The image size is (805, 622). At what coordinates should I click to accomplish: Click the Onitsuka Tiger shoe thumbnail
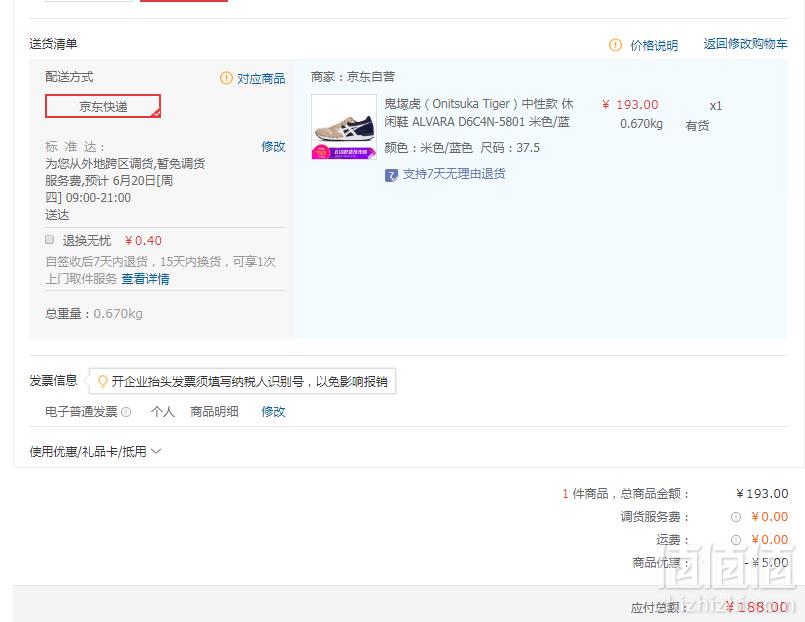[344, 127]
